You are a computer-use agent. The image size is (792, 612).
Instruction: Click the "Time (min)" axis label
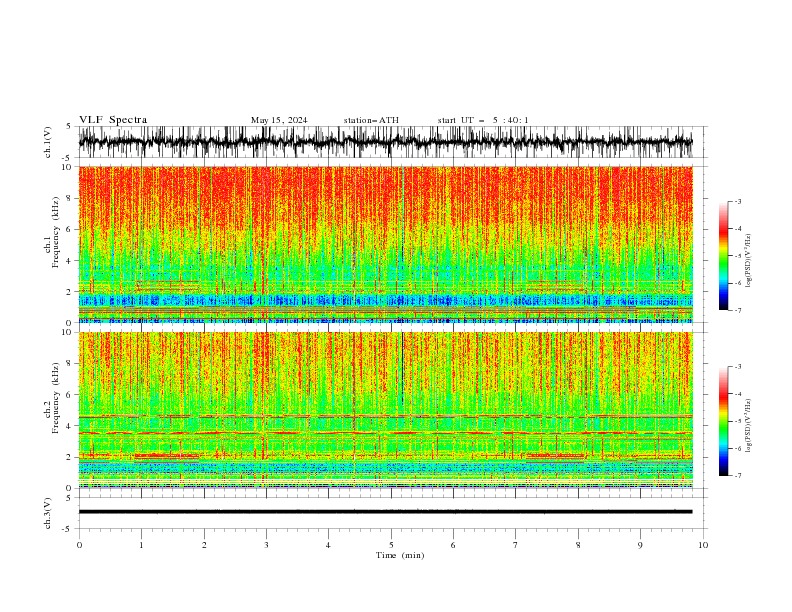coord(400,555)
